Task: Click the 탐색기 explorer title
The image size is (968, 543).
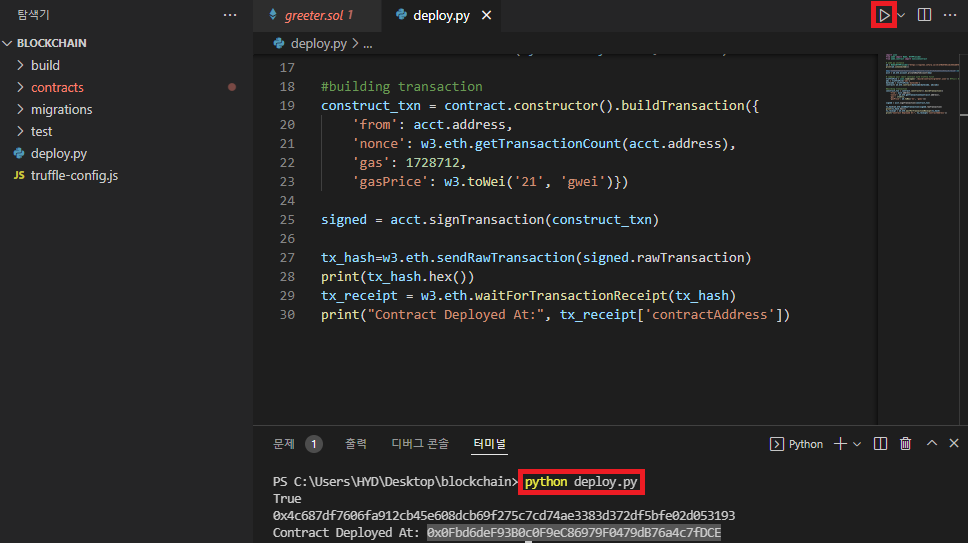Action: tap(33, 15)
